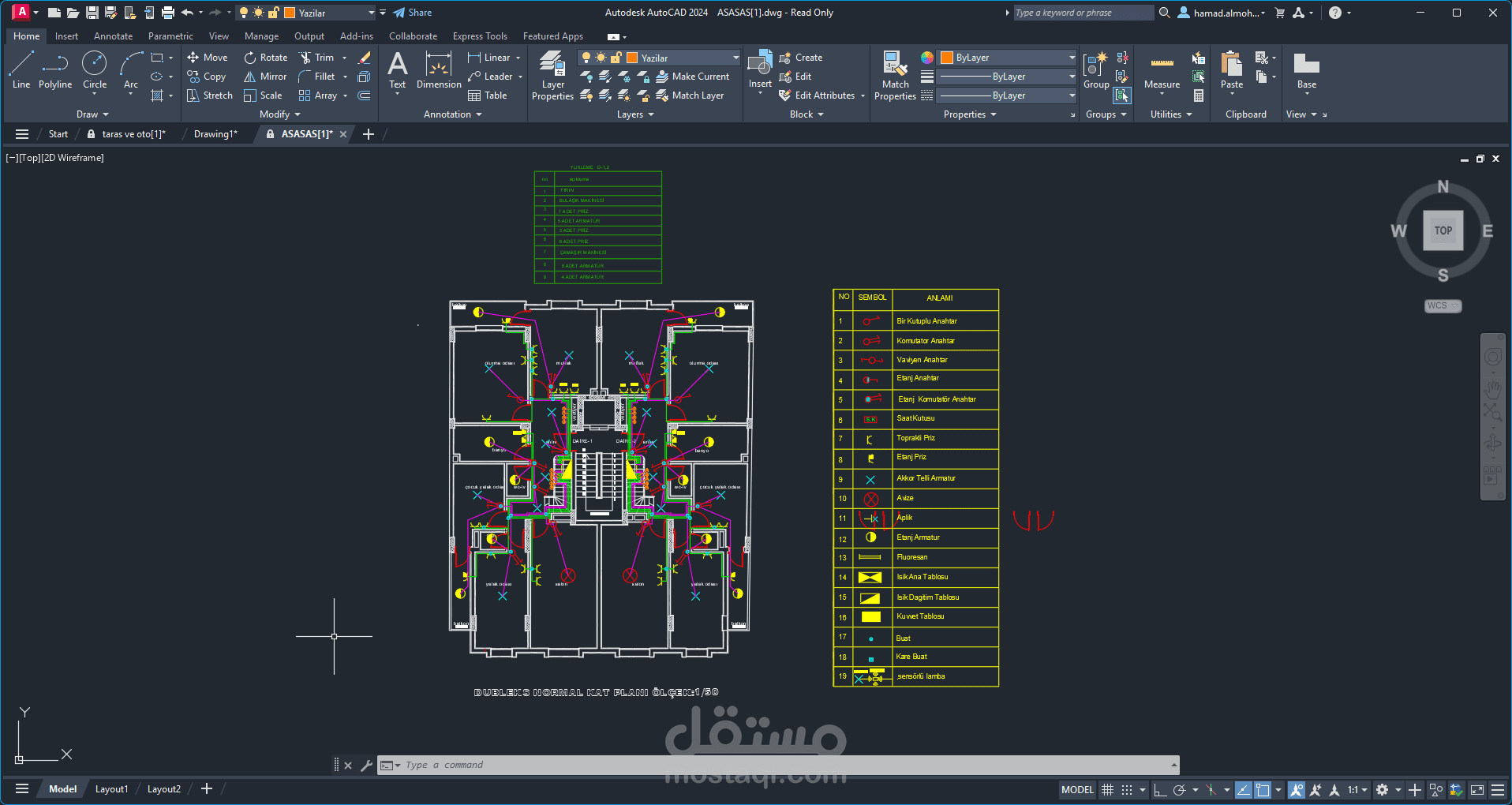Click the Share button

413,13
